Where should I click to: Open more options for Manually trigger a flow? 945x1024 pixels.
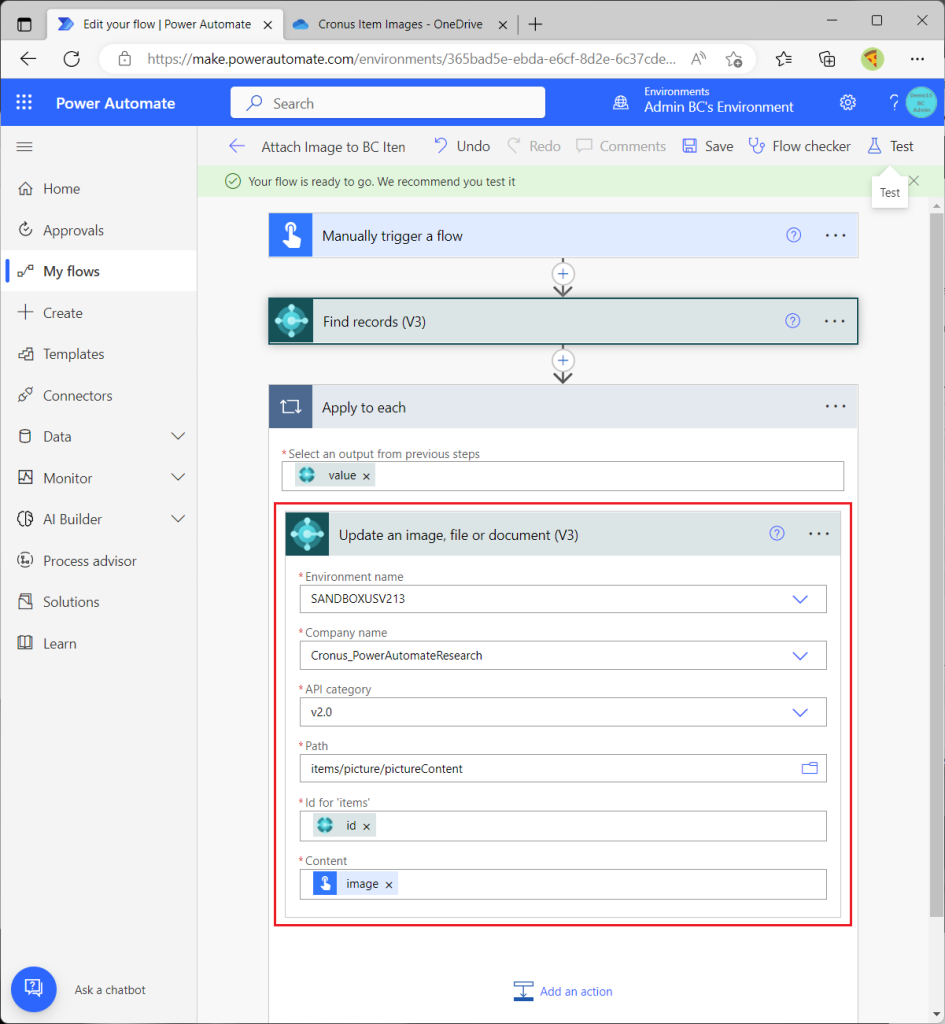[835, 235]
